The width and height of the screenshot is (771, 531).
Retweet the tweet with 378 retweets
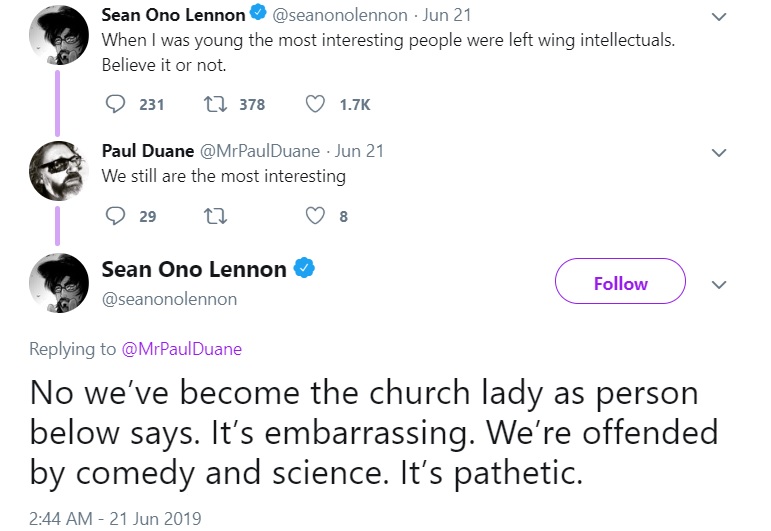click(212, 104)
